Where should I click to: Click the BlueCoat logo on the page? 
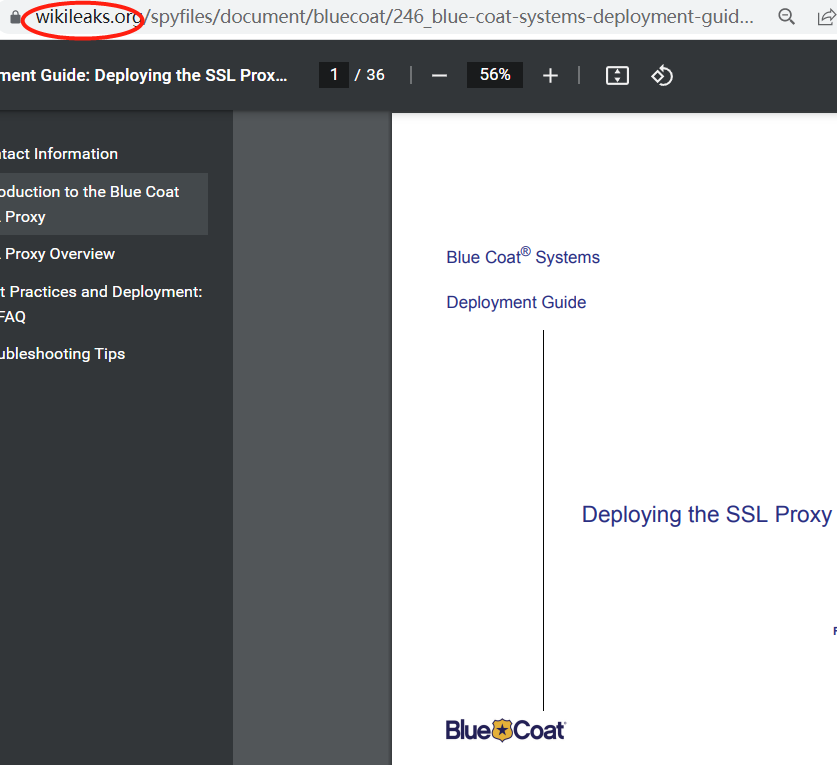pos(506,730)
